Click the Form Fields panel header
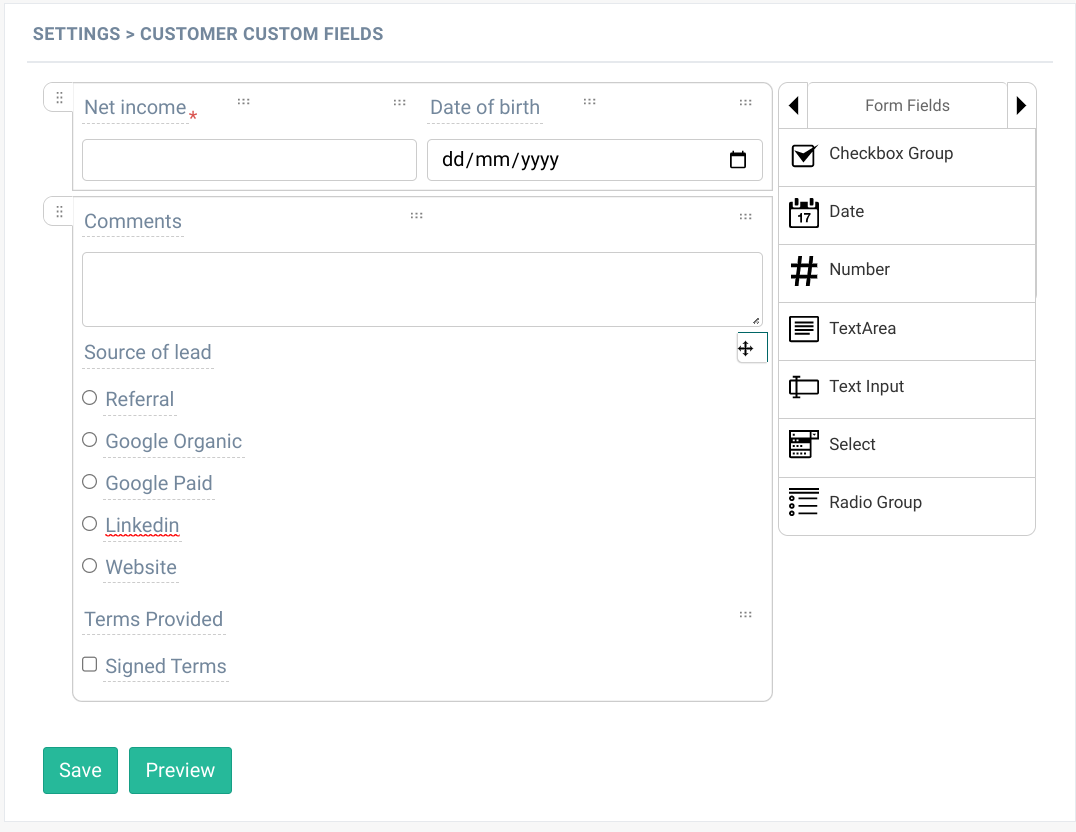This screenshot has width=1076, height=832. tap(907, 105)
